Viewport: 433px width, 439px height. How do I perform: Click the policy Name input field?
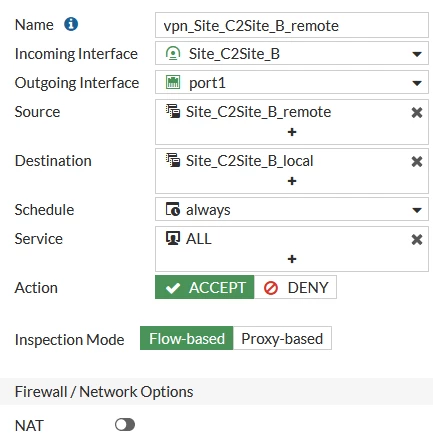pos(292,25)
